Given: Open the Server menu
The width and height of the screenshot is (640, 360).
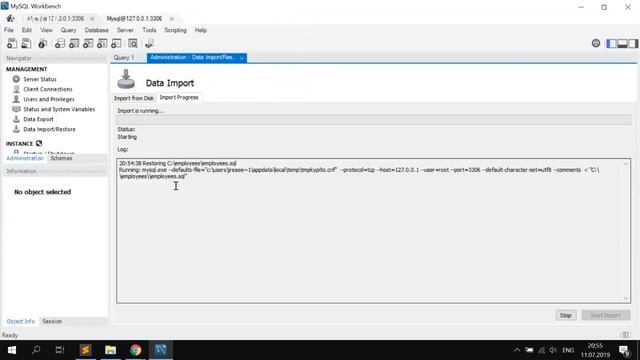Looking at the screenshot, I should 125,30.
